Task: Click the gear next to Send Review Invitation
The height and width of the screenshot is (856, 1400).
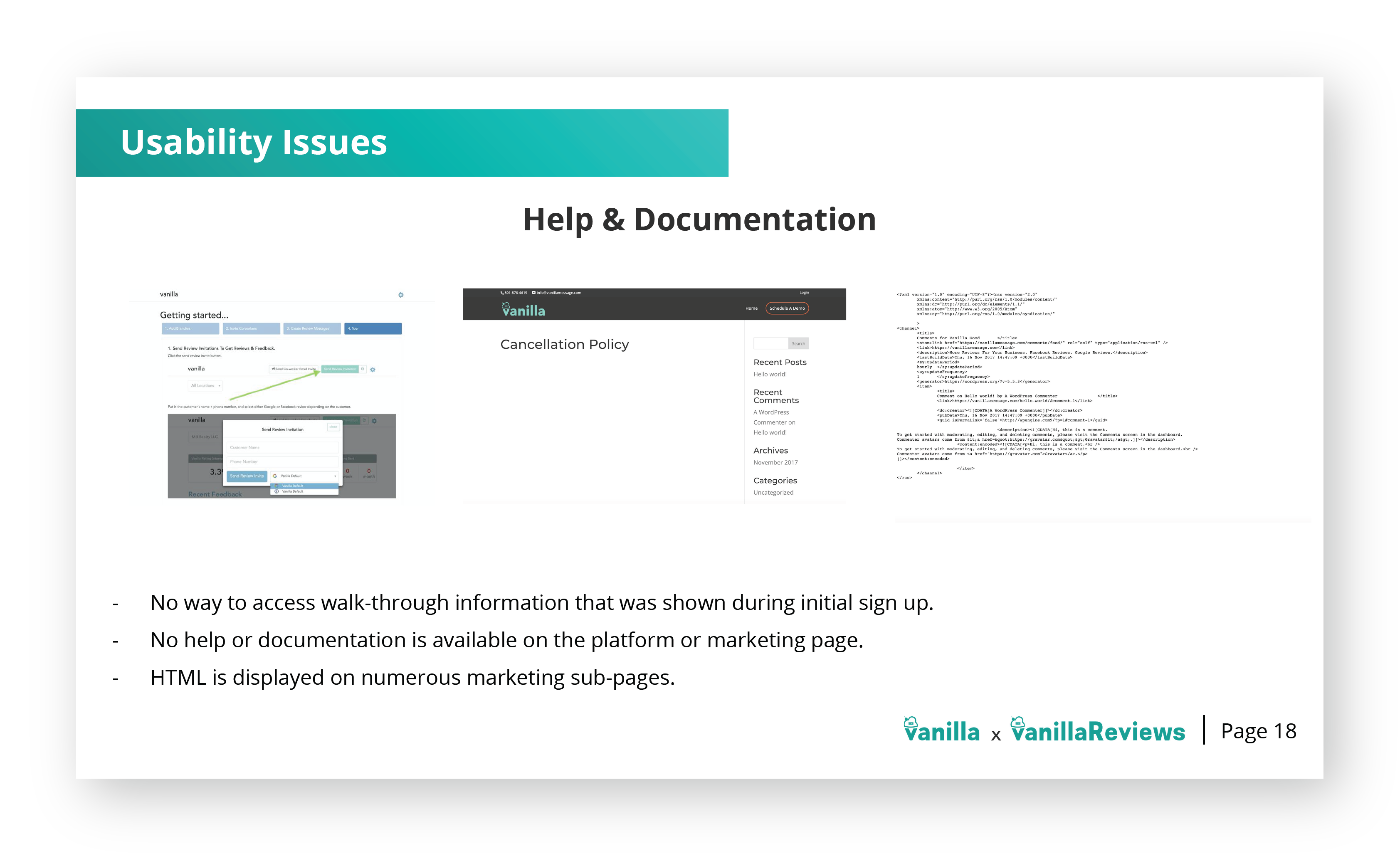Action: pyautogui.click(x=373, y=370)
